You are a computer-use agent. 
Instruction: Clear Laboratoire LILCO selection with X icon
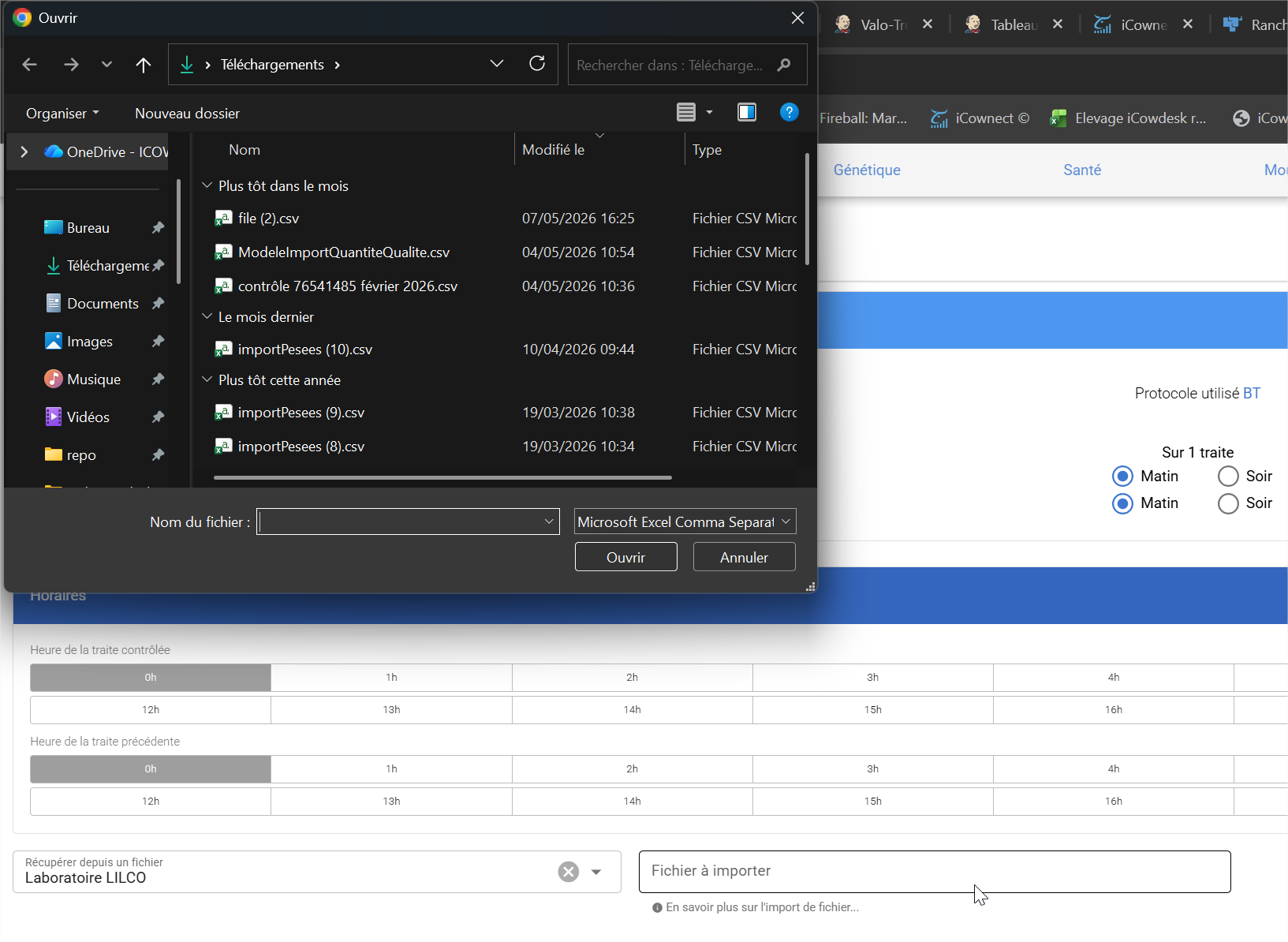pos(569,872)
